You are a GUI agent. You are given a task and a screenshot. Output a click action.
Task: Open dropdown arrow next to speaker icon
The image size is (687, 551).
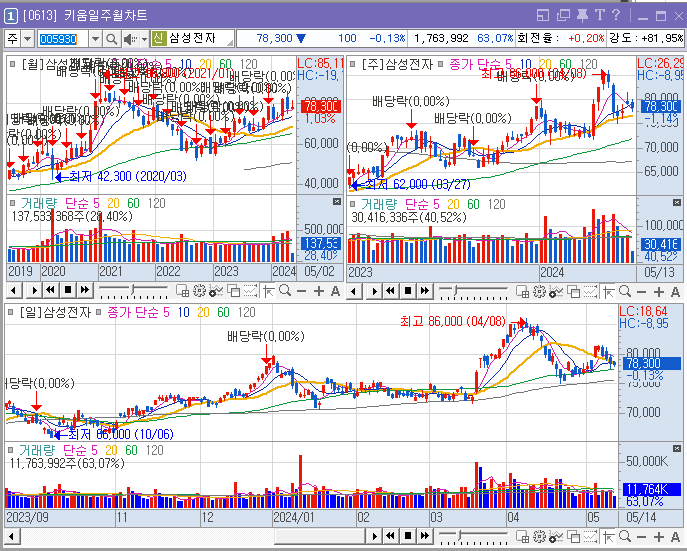tap(144, 39)
